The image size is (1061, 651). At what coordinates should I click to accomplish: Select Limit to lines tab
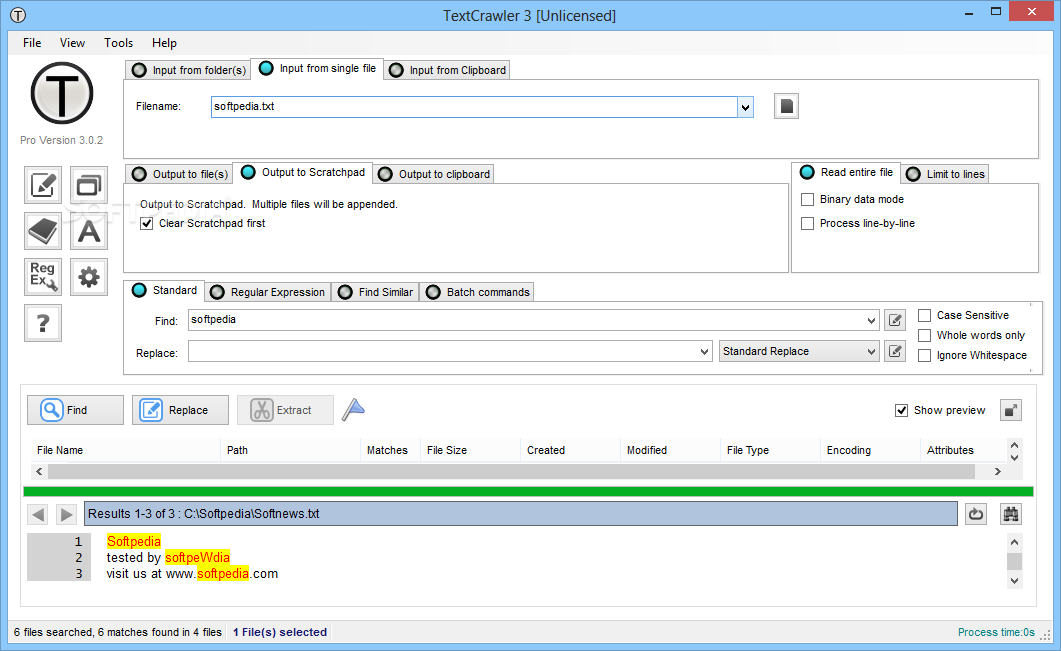pyautogui.click(x=945, y=174)
